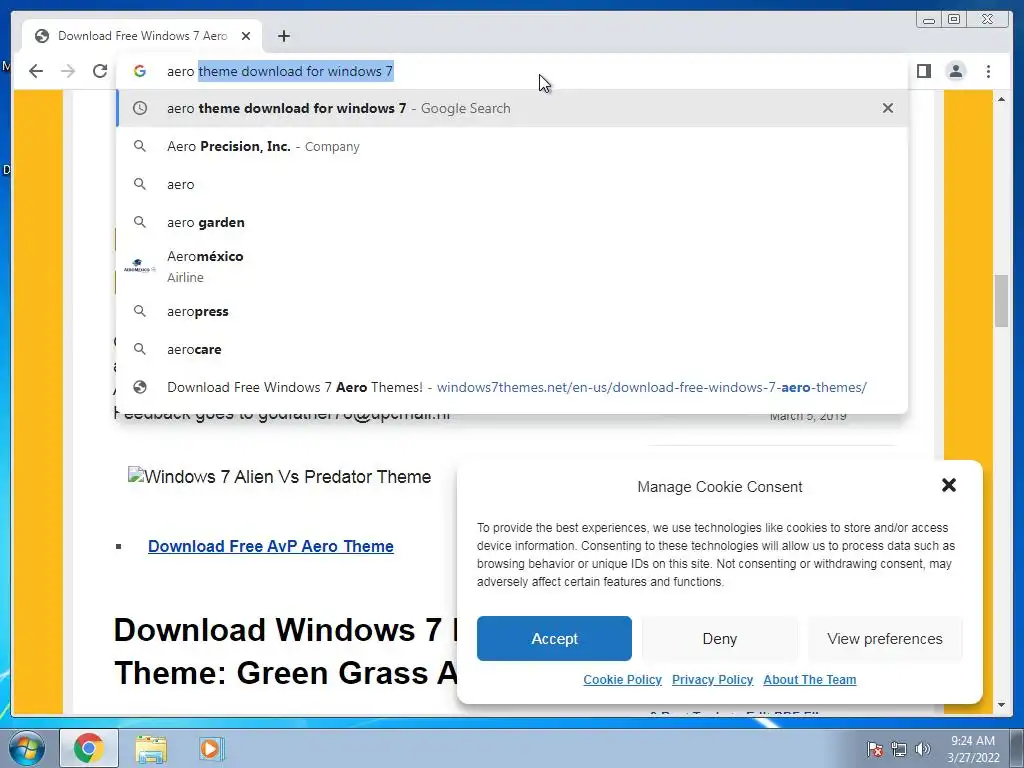Click the Windows 7 Alien Vs Predator Theme image
This screenshot has width=1024, height=768.
point(280,477)
